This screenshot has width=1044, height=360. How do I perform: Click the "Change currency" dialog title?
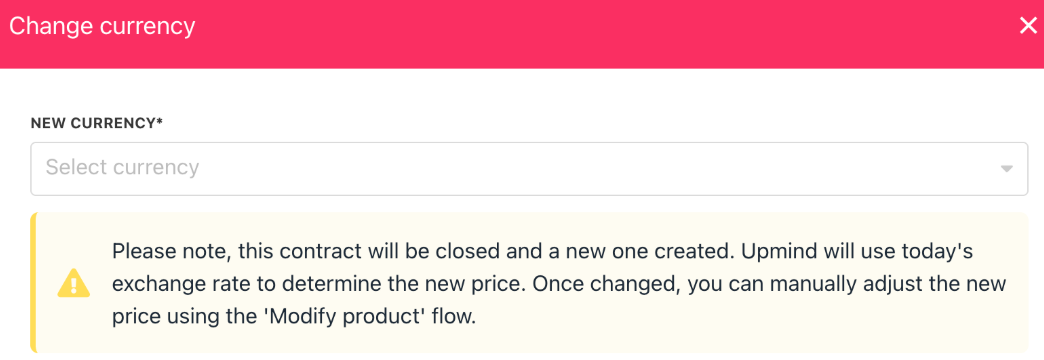102,27
